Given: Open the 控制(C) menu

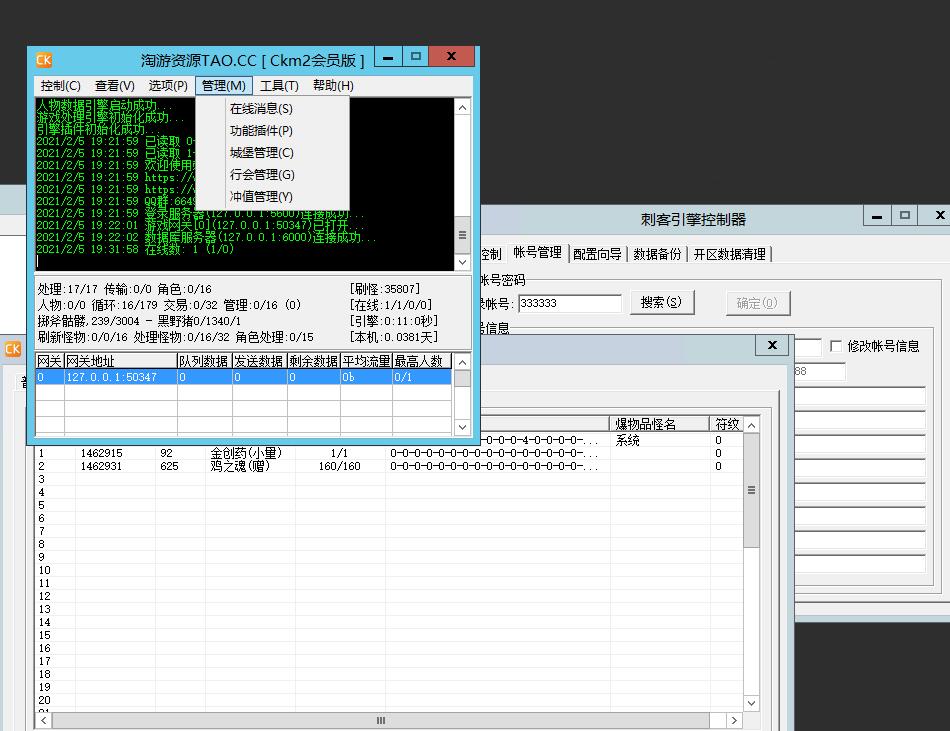Looking at the screenshot, I should coord(60,86).
